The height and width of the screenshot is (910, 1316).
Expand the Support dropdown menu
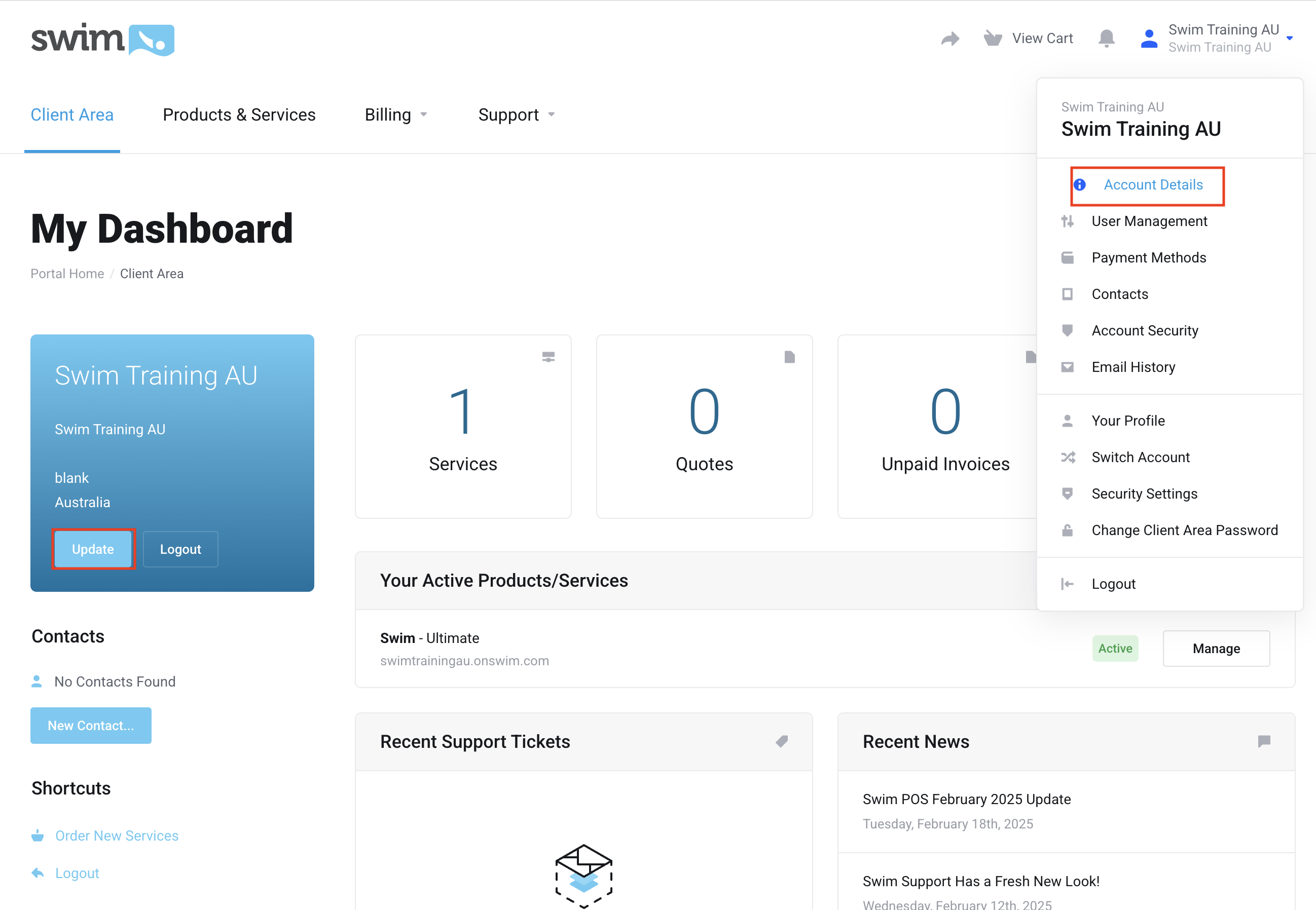516,115
